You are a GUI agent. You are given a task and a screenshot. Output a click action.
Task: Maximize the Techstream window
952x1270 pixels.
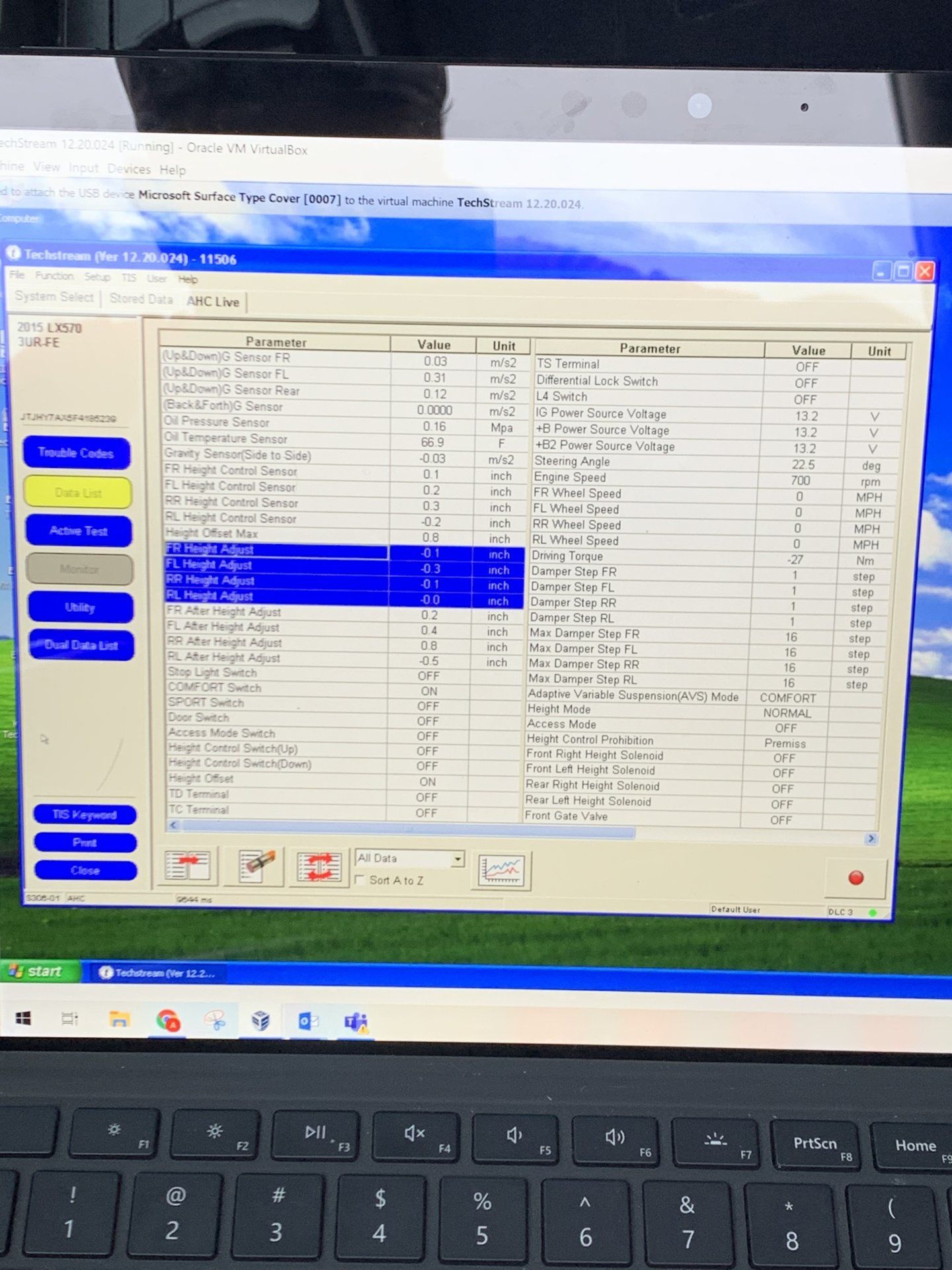coord(902,271)
